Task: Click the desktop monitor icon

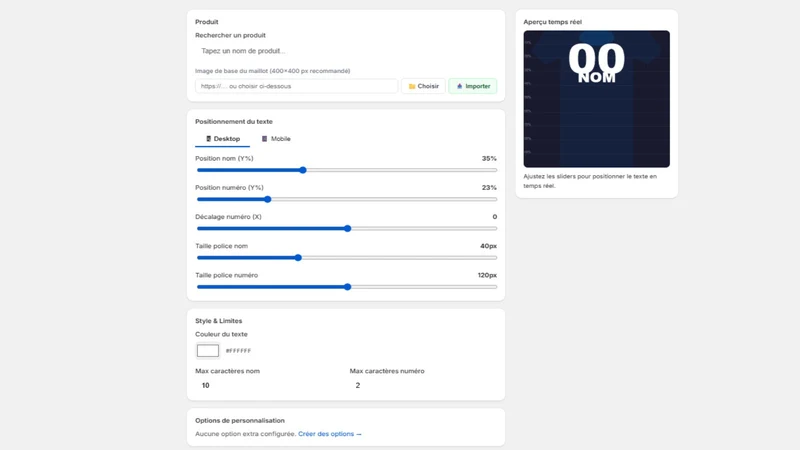Action: pyautogui.click(x=208, y=139)
